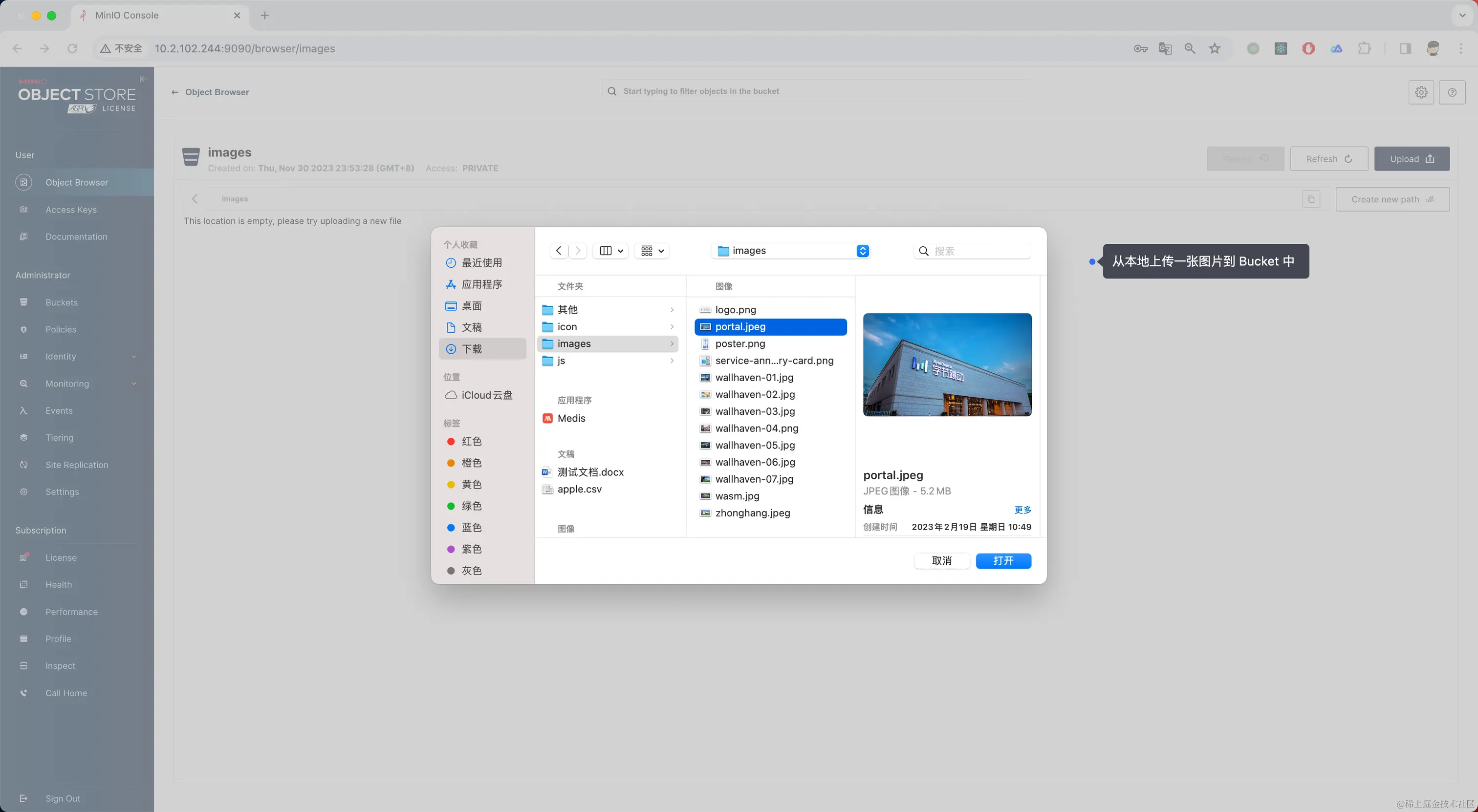The image size is (1478, 812).
Task: Click the back chevron in file dialog
Action: (x=559, y=251)
